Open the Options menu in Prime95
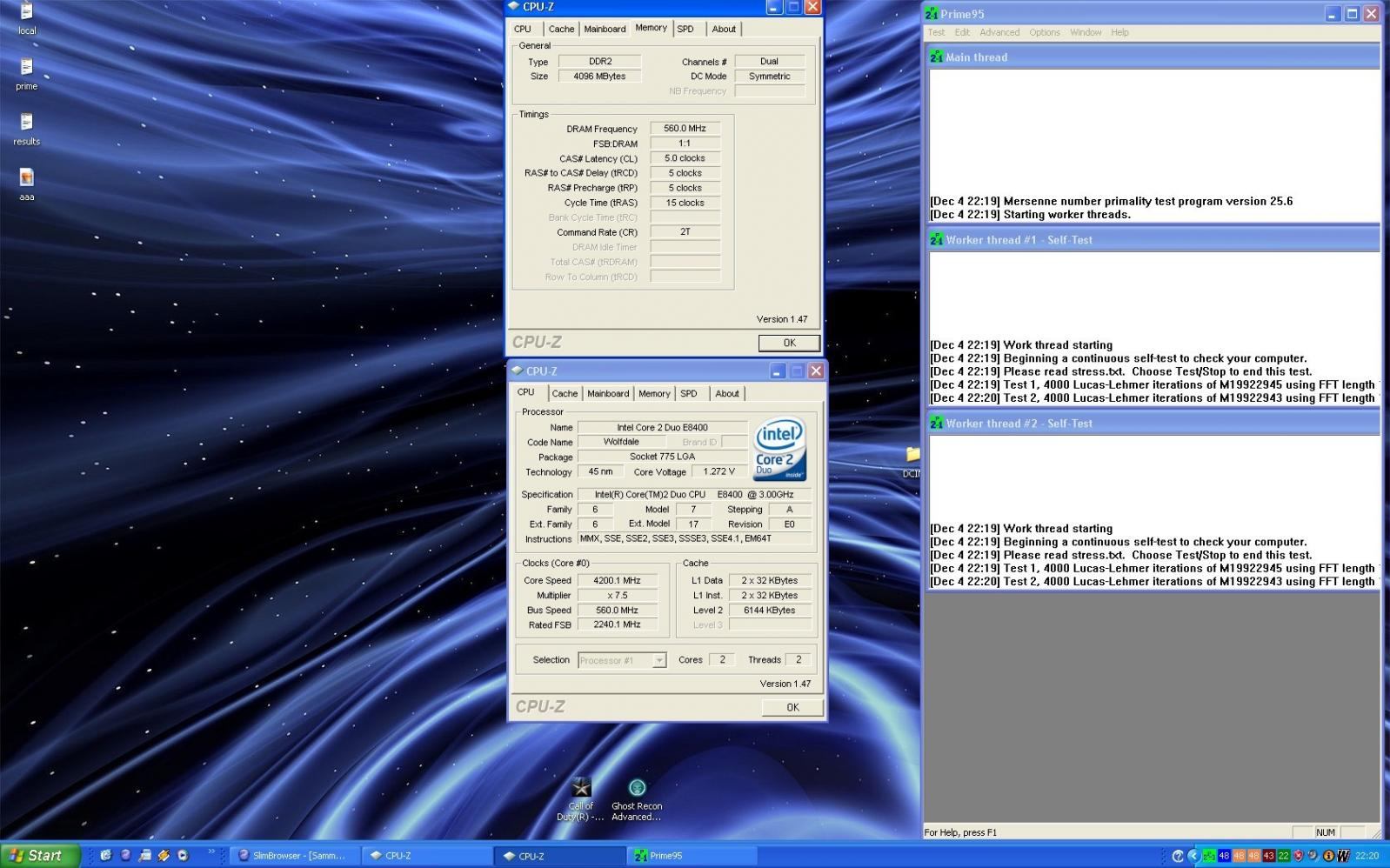Viewport: 1390px width, 868px height. click(x=1045, y=32)
